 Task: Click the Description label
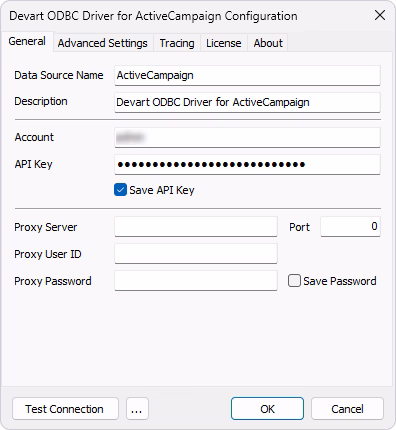[41, 101]
